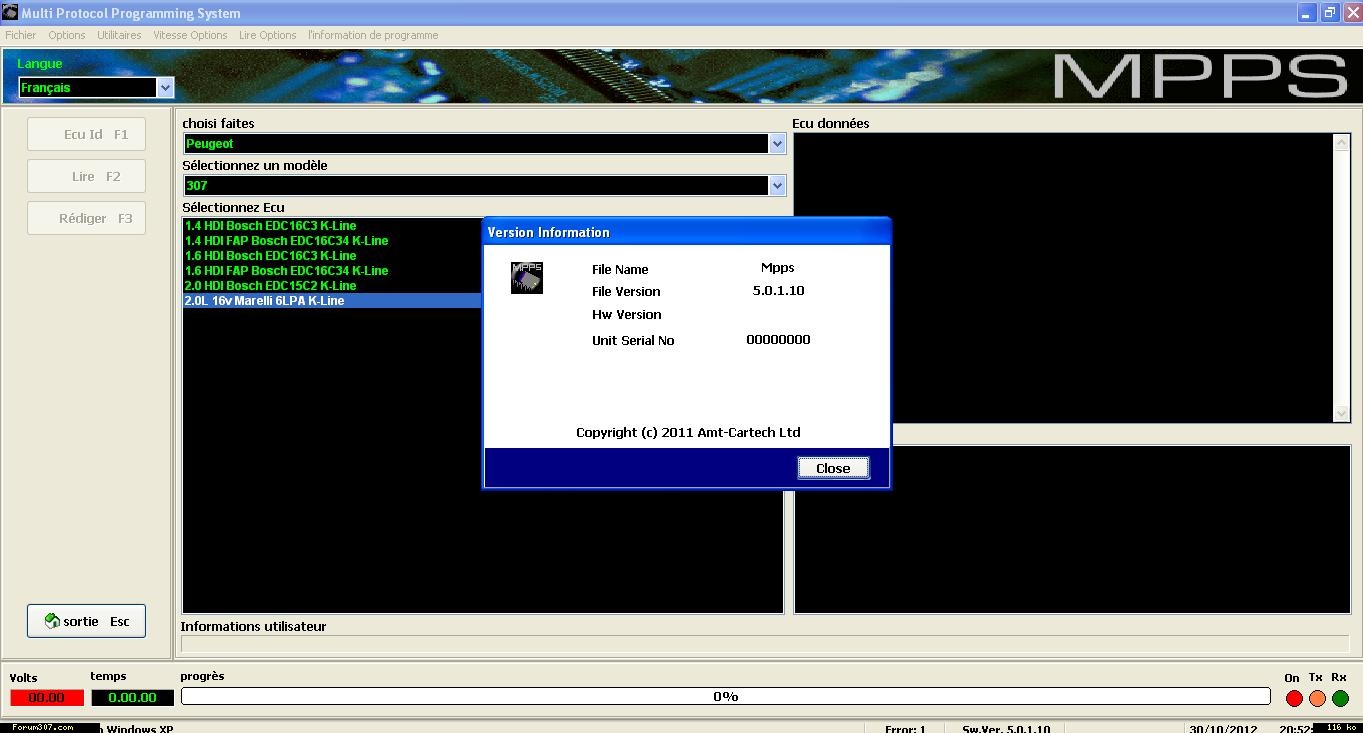Minimize the Multi Protocol Programming System window
1363x733 pixels.
(x=1307, y=13)
